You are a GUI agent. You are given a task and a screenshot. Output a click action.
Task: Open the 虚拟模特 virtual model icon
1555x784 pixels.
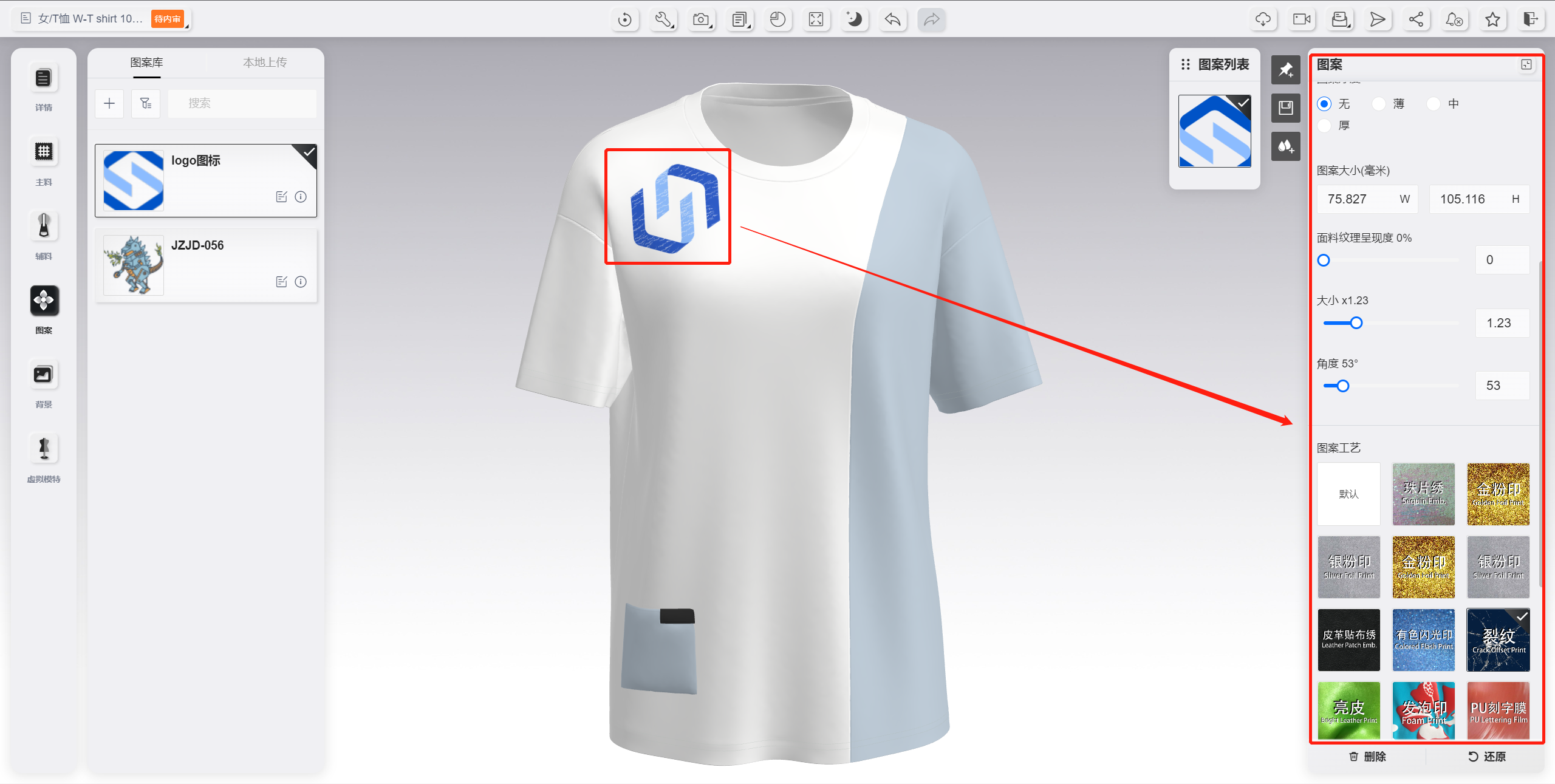pos(43,449)
